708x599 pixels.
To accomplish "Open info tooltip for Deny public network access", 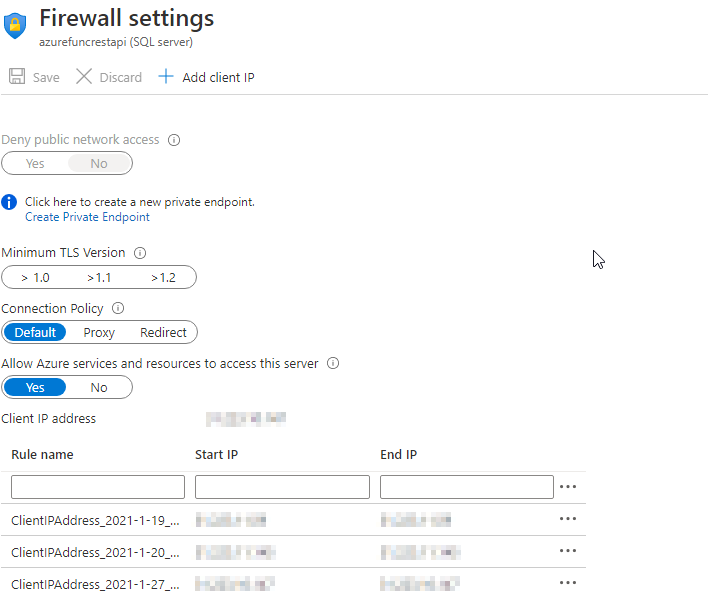I will coord(174,140).
